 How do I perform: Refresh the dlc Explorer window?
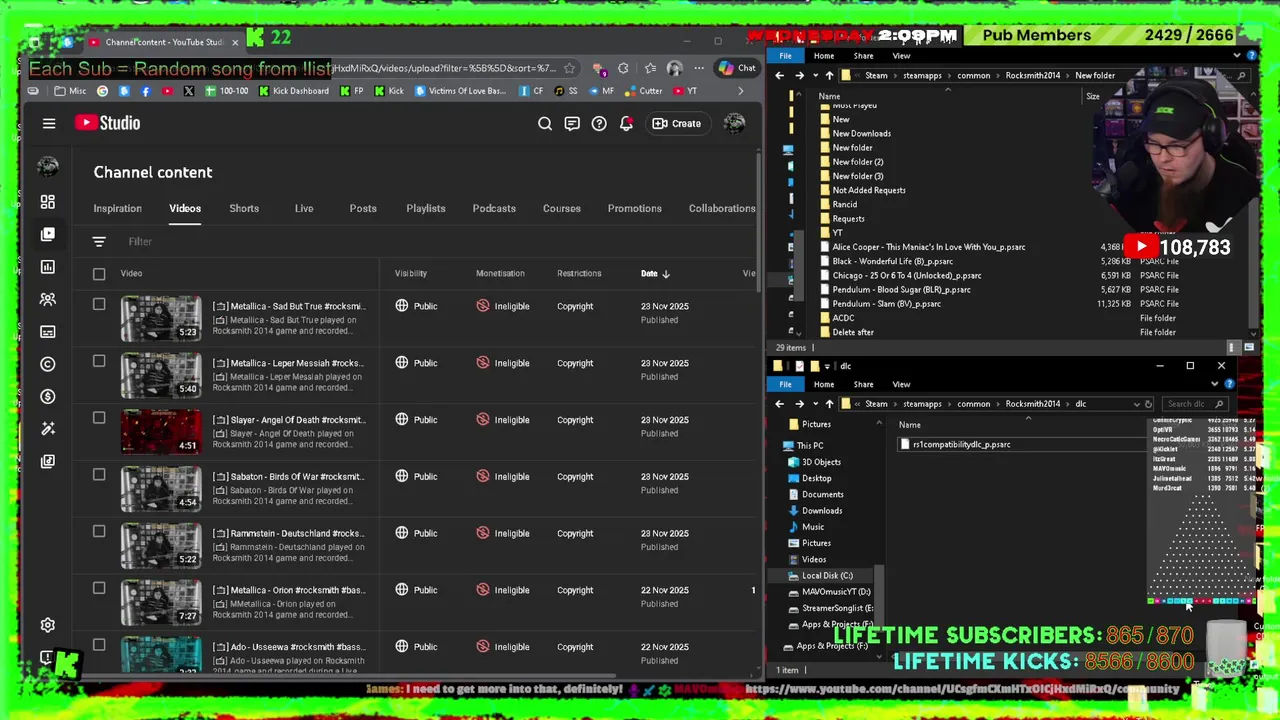click(x=1148, y=404)
